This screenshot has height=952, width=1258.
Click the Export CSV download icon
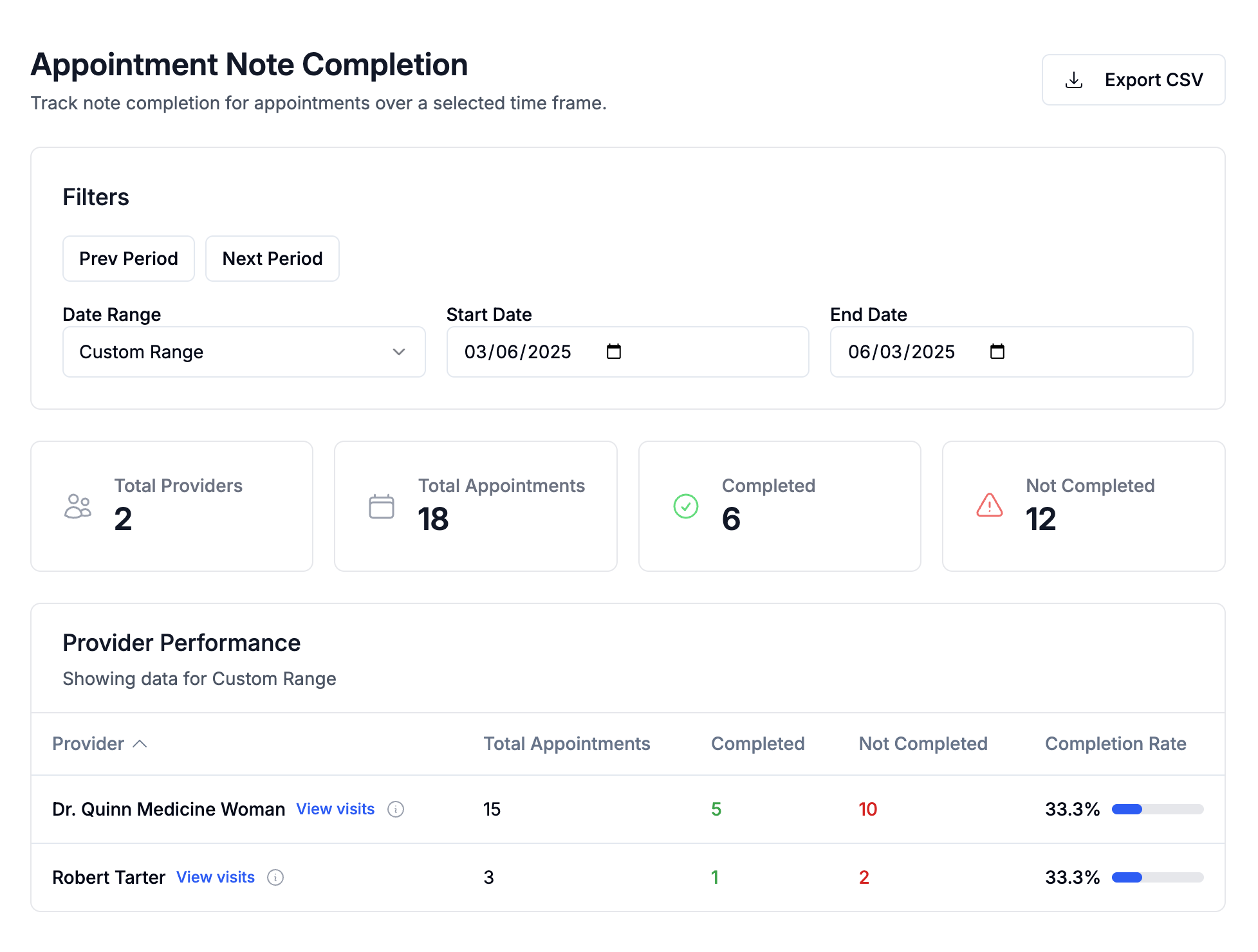[1073, 80]
